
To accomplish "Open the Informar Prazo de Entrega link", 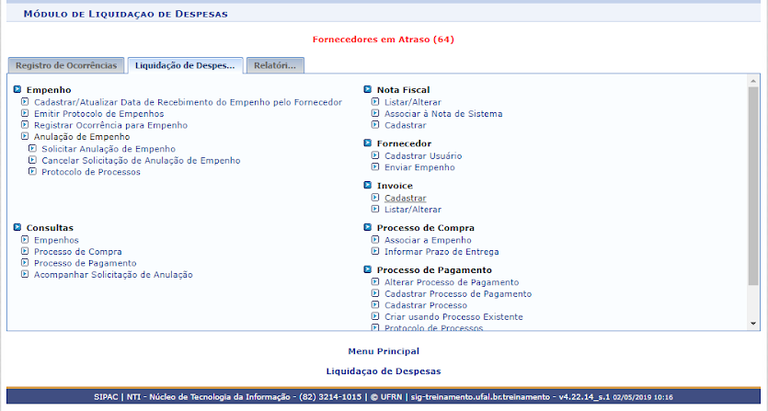I will (x=442, y=252).
